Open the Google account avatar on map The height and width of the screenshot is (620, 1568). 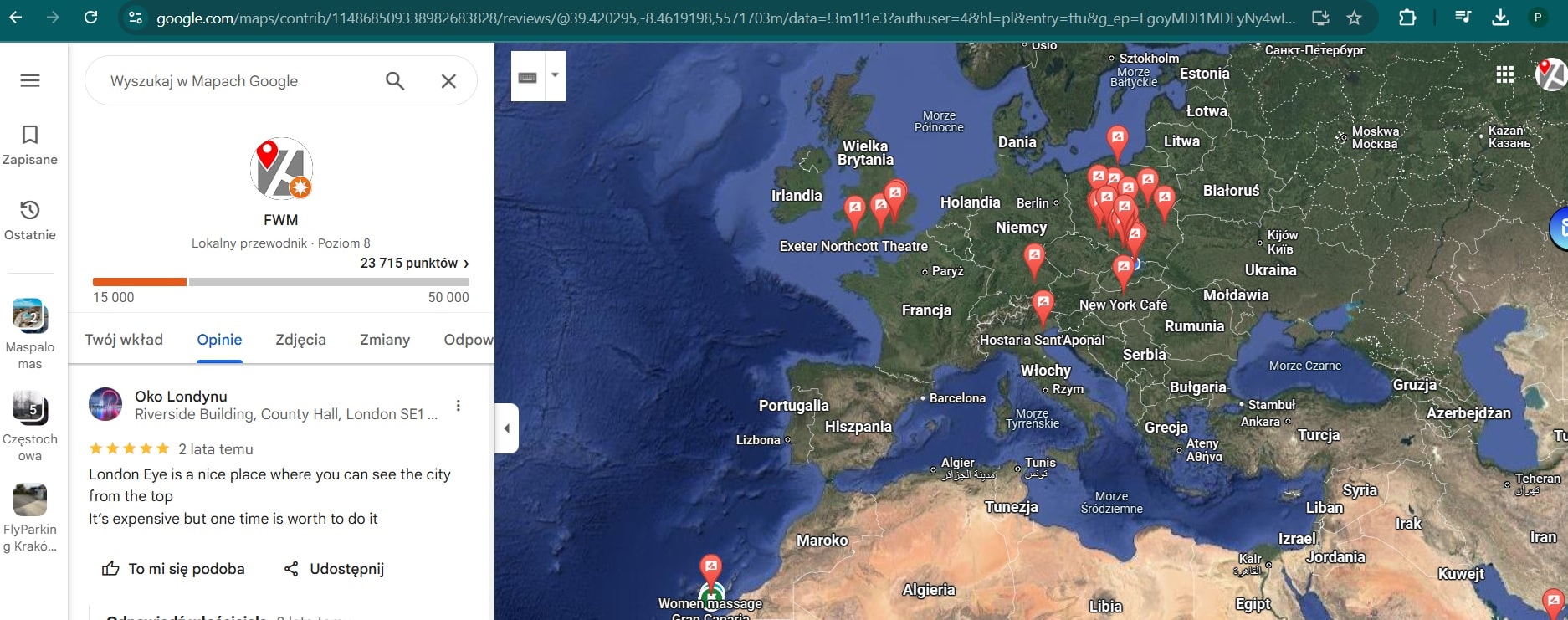pos(1553,74)
